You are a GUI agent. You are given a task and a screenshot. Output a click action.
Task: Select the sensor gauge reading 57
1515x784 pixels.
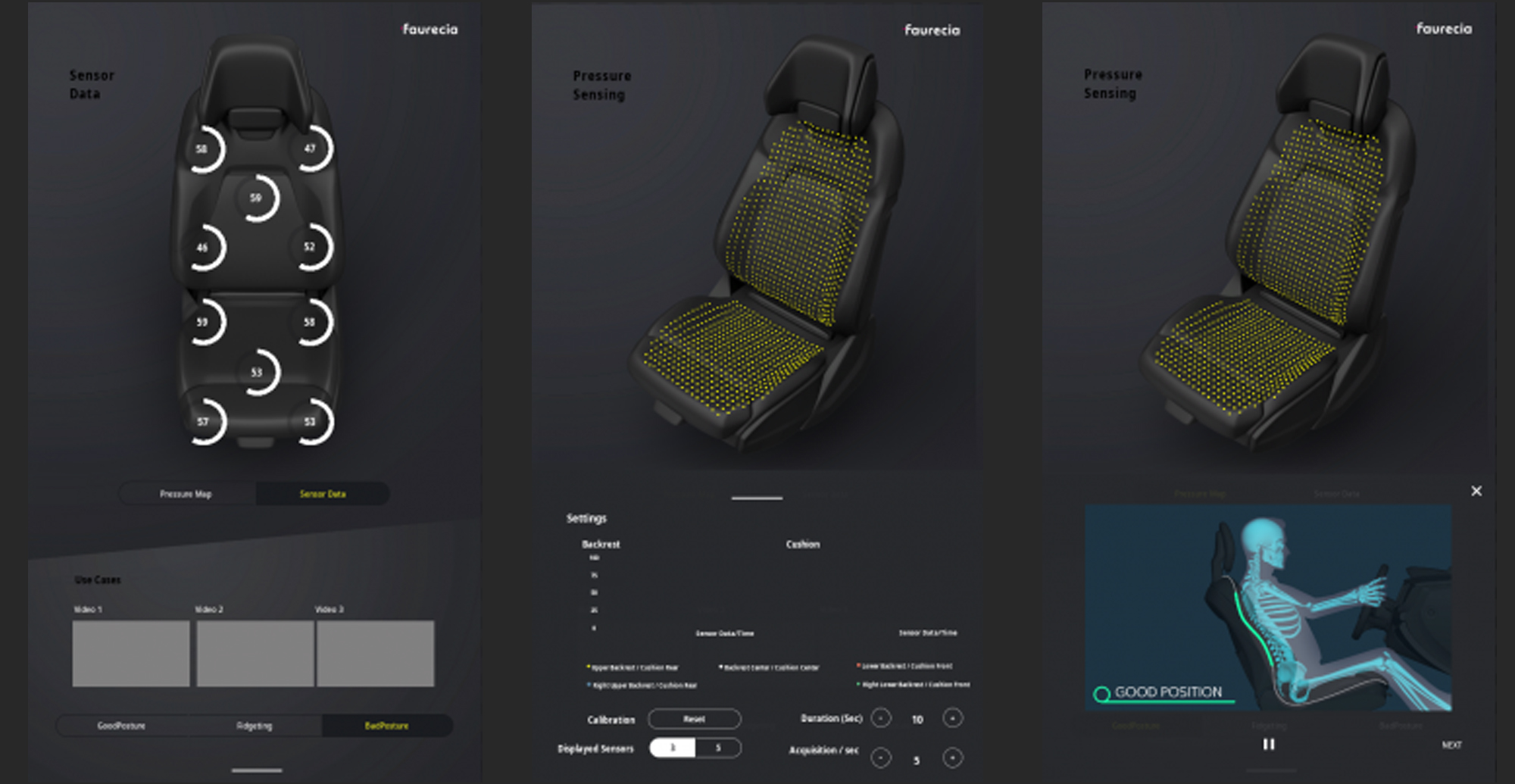[204, 422]
